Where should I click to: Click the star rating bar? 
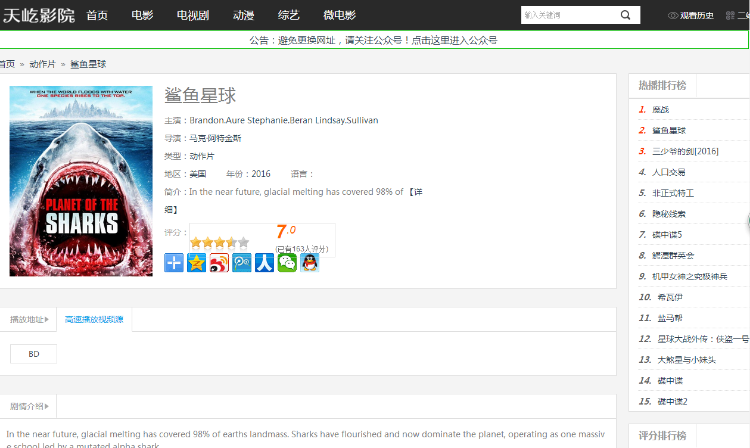pos(219,242)
